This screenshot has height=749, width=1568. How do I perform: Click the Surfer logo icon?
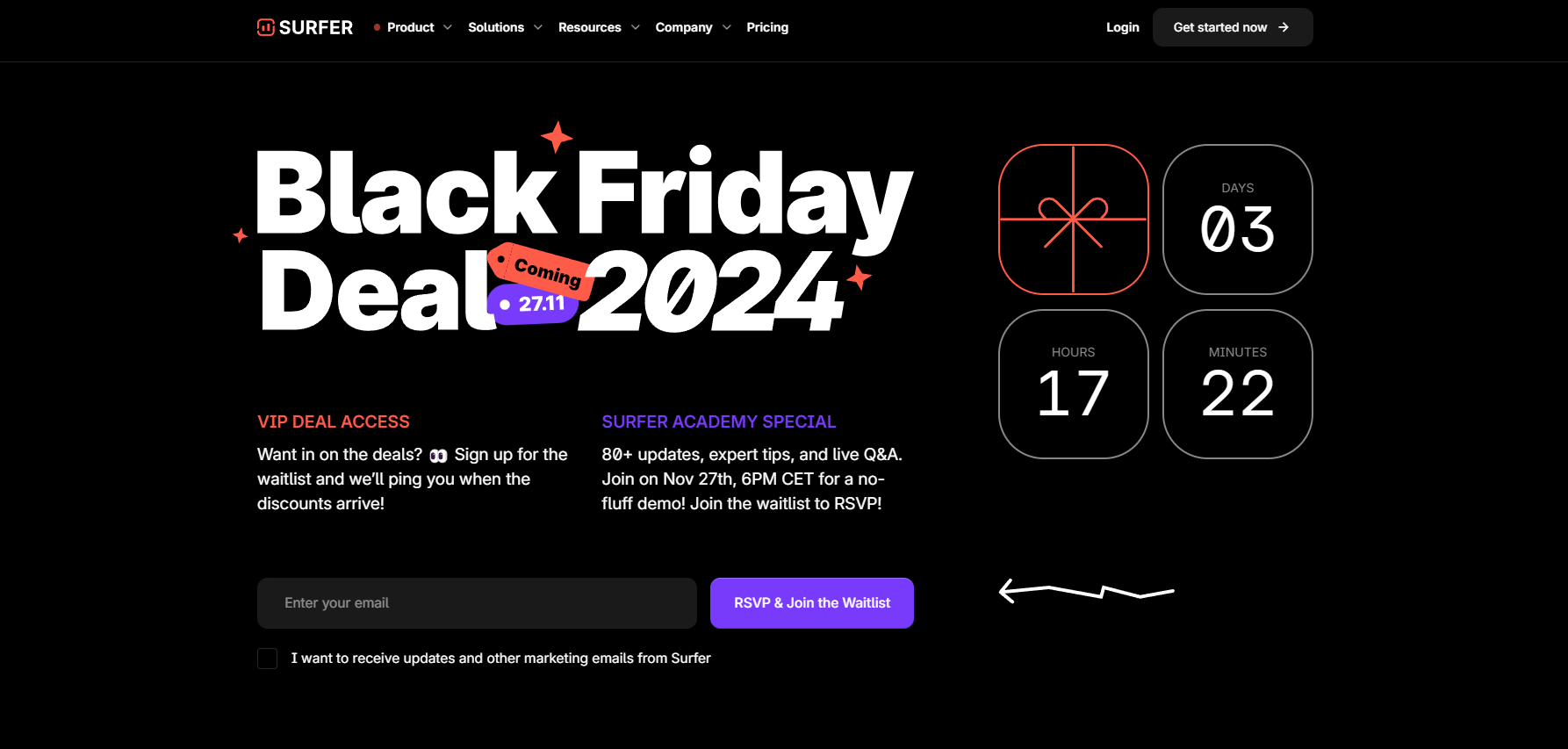click(265, 27)
